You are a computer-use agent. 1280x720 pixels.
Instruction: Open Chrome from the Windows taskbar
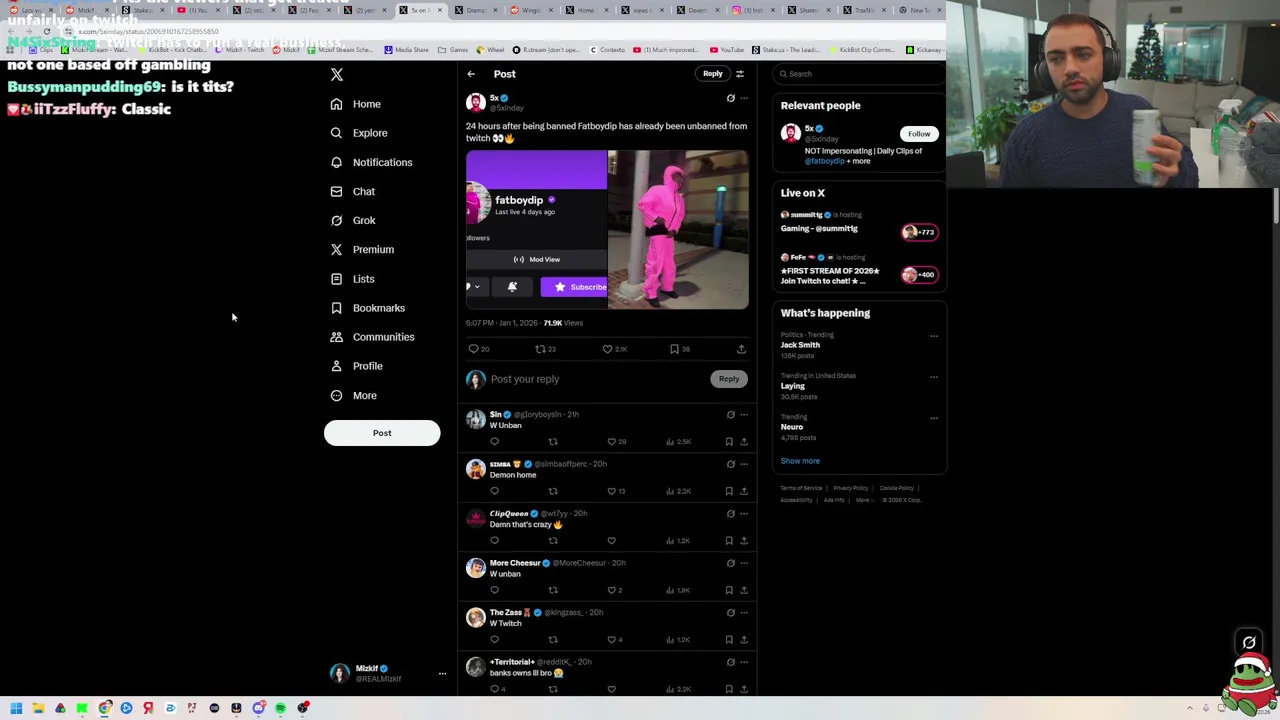(x=104, y=708)
